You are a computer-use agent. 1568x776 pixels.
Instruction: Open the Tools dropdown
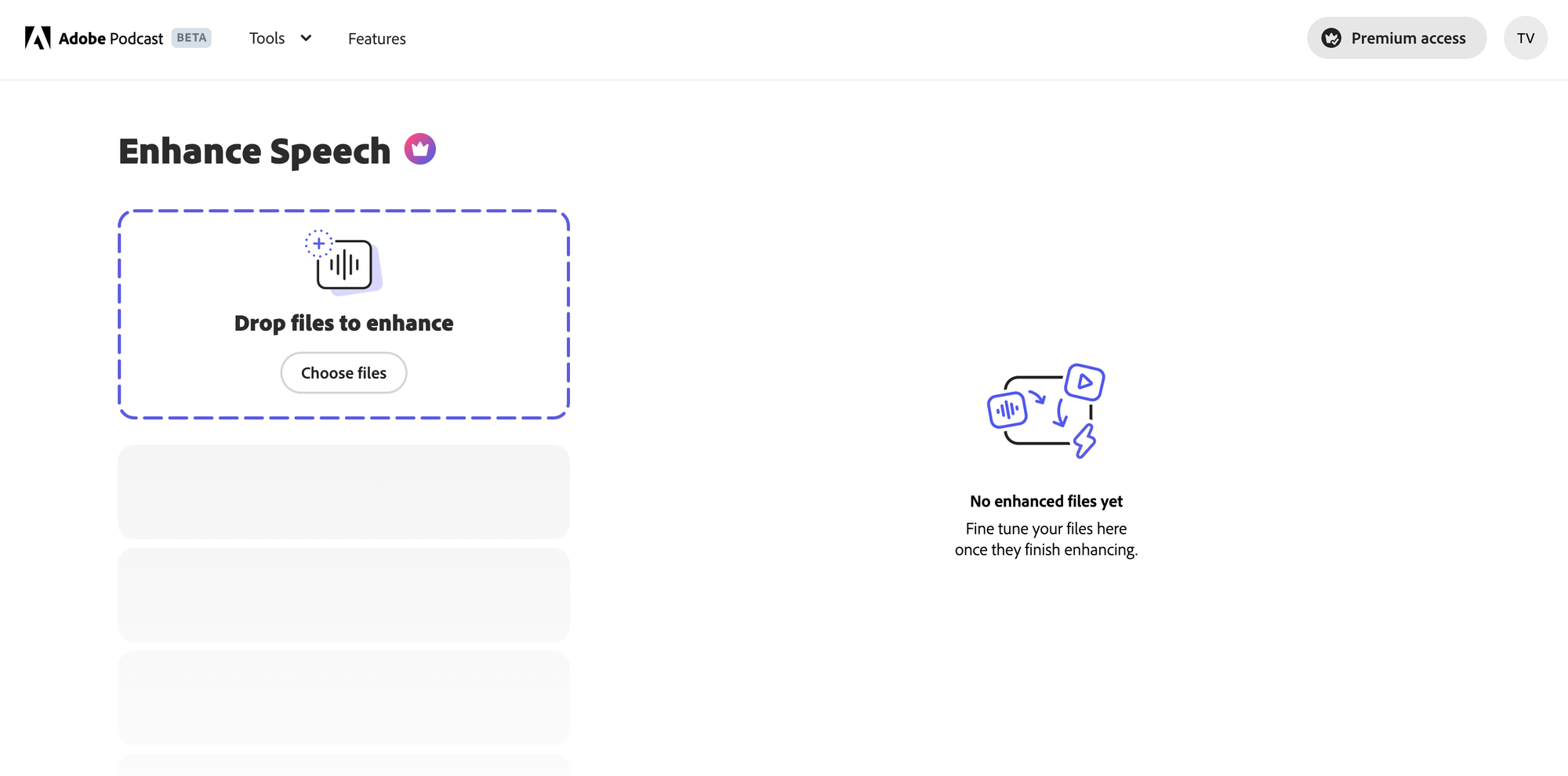pyautogui.click(x=267, y=38)
